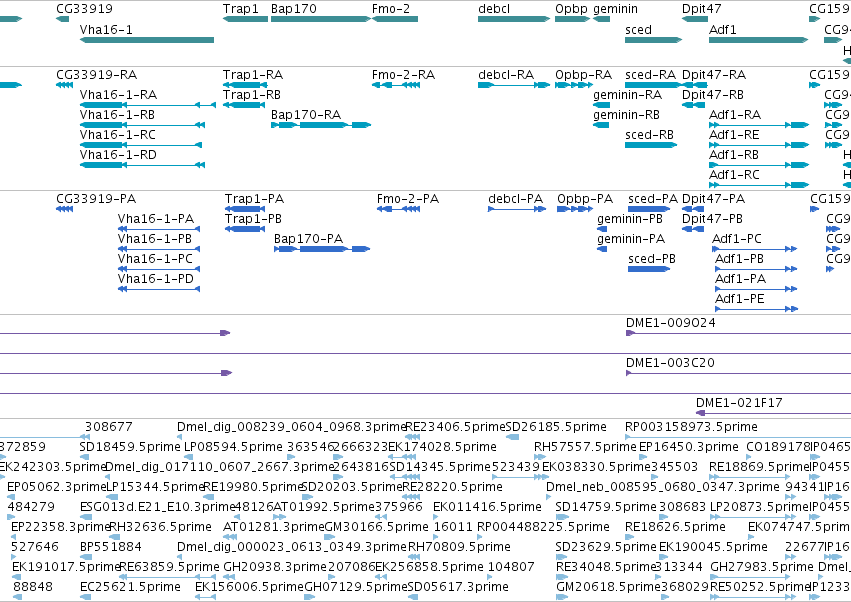Click the Adf1-RC transcript label
This screenshot has height=602, width=851.
pyautogui.click(x=734, y=175)
